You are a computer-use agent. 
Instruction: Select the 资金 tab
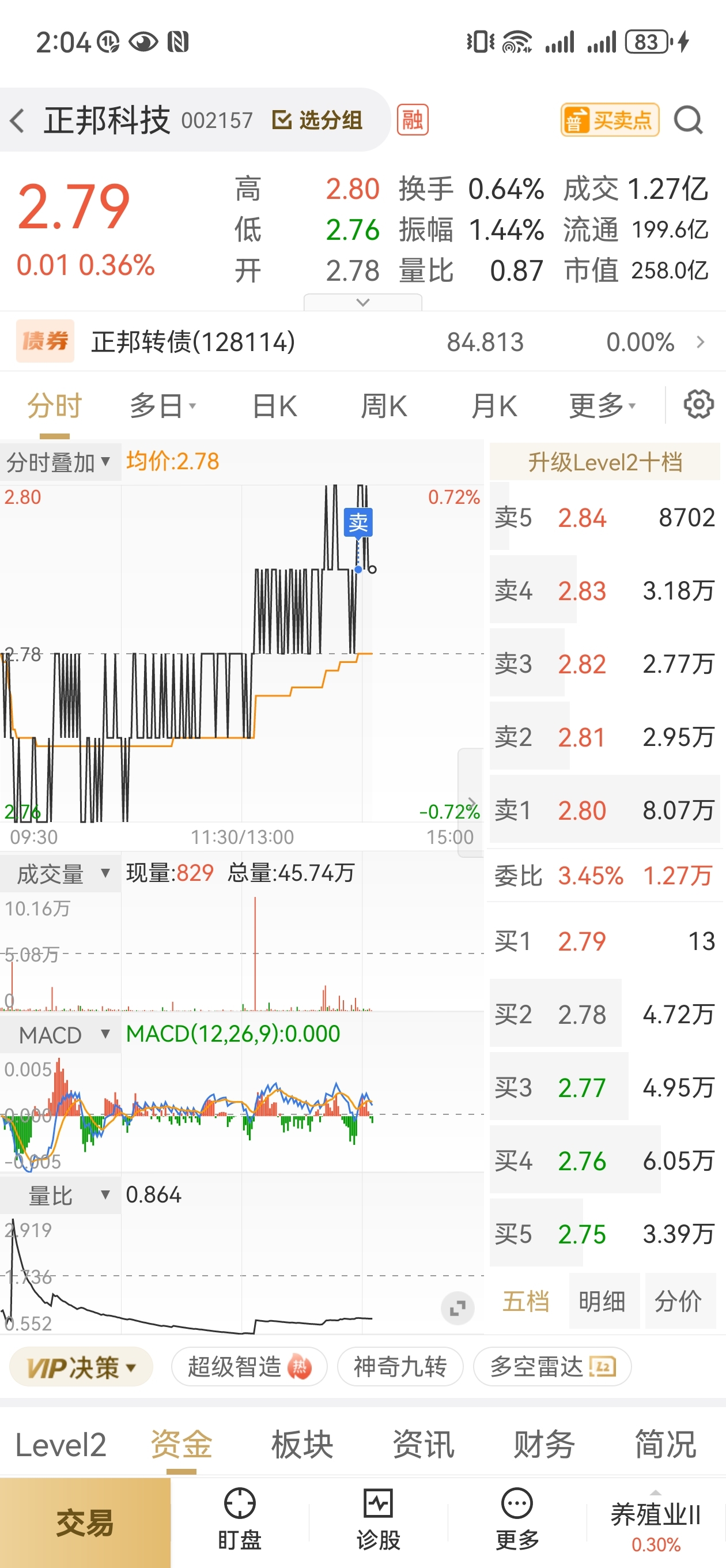[x=181, y=1445]
